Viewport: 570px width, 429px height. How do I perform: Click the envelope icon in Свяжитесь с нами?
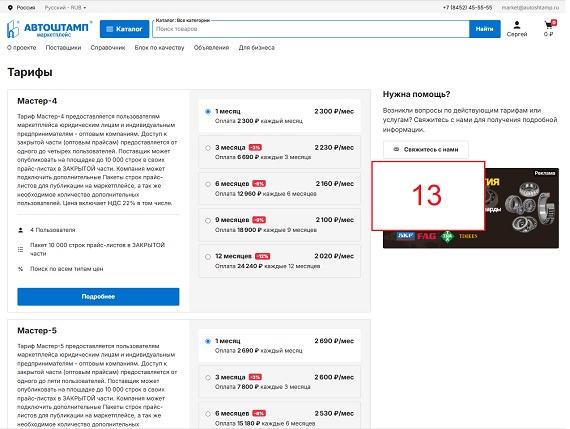[397, 149]
